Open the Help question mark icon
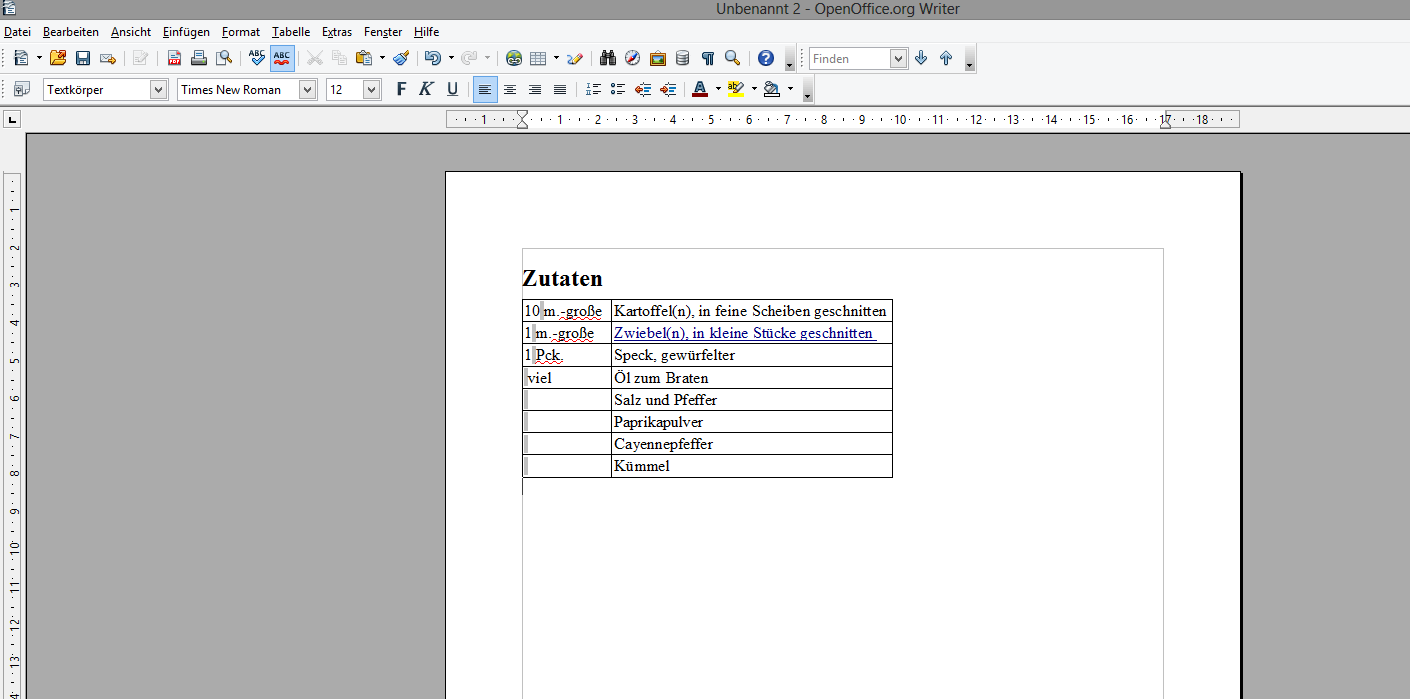This screenshot has height=699, width=1410. [766, 59]
